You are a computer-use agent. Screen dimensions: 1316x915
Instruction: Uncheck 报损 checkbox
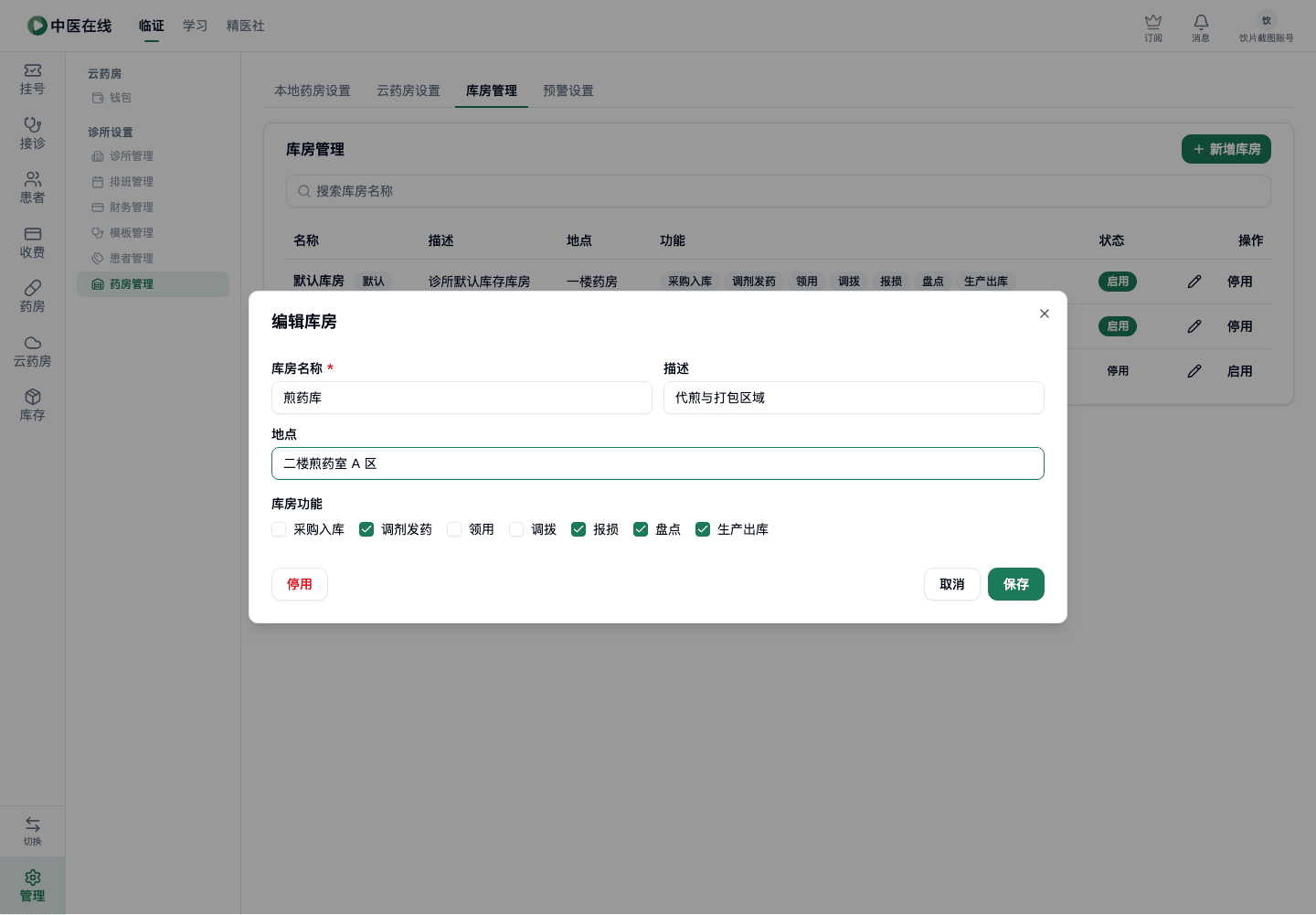coord(578,529)
